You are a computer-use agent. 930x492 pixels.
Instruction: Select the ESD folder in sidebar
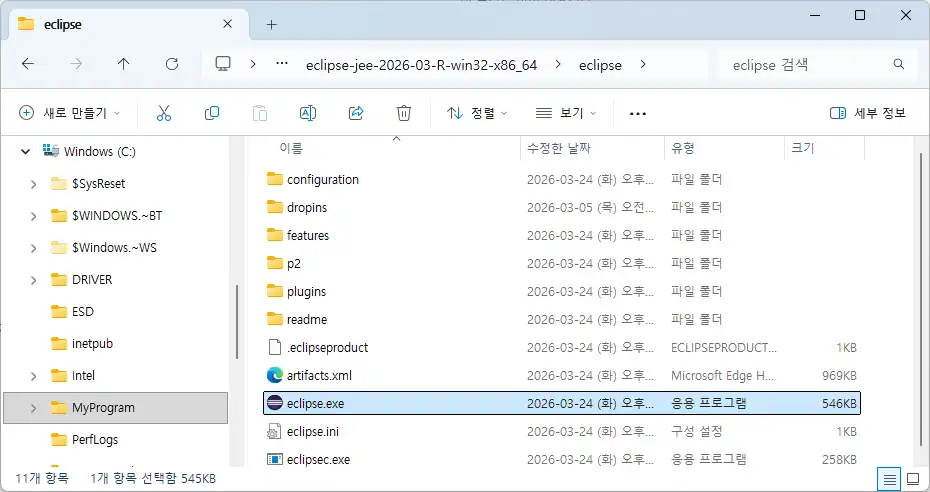(x=82, y=312)
